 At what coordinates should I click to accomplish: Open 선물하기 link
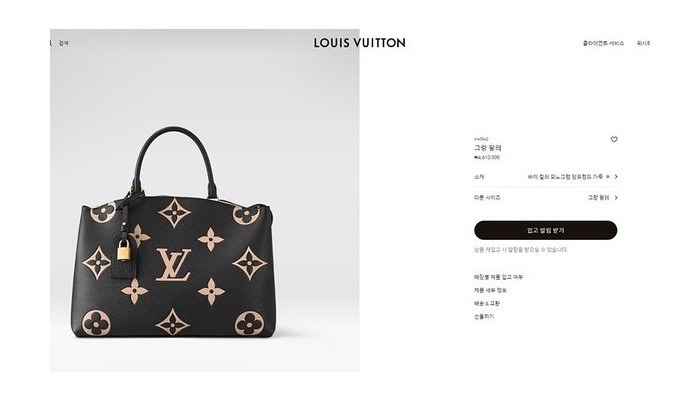[x=484, y=317]
